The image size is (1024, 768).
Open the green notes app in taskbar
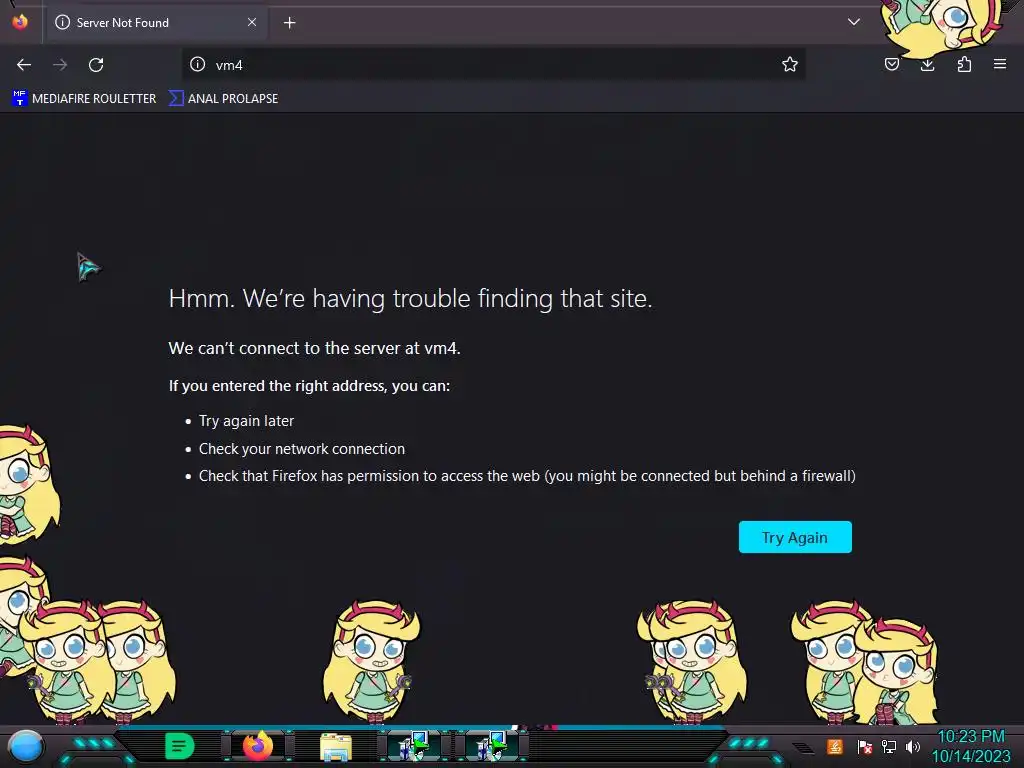[x=179, y=746]
